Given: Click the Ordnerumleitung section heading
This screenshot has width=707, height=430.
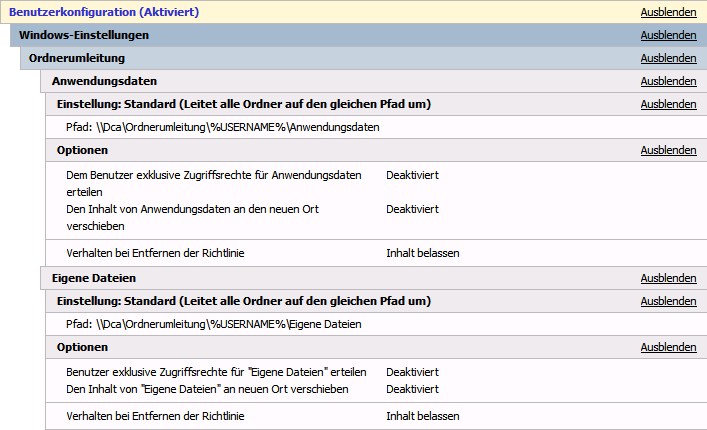Looking at the screenshot, I should click(x=77, y=59).
